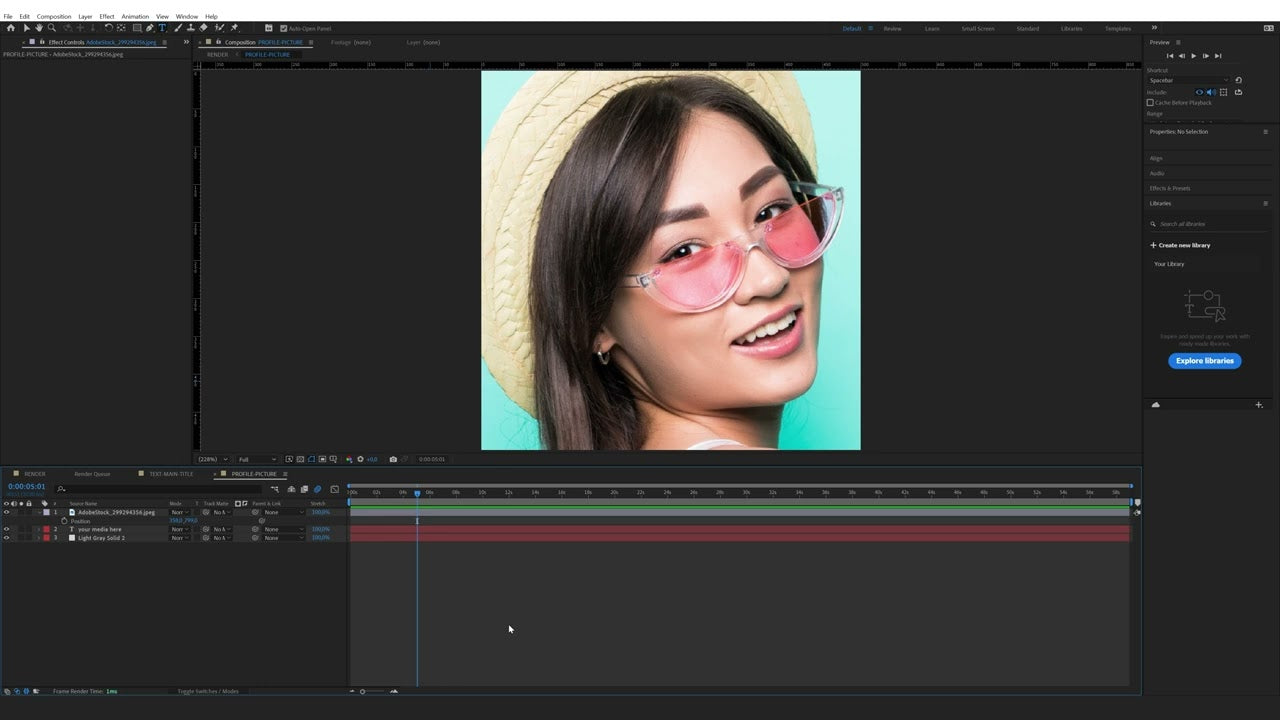The width and height of the screenshot is (1280, 720).
Task: Select the Type tool
Action: [x=161, y=28]
